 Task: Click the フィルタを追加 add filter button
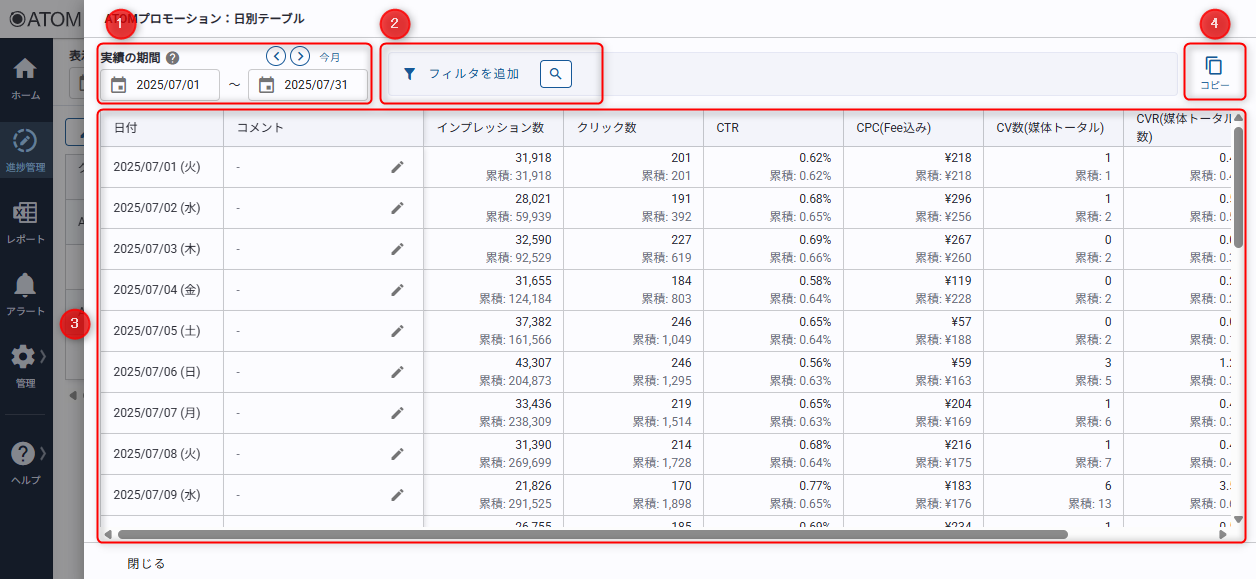point(462,74)
